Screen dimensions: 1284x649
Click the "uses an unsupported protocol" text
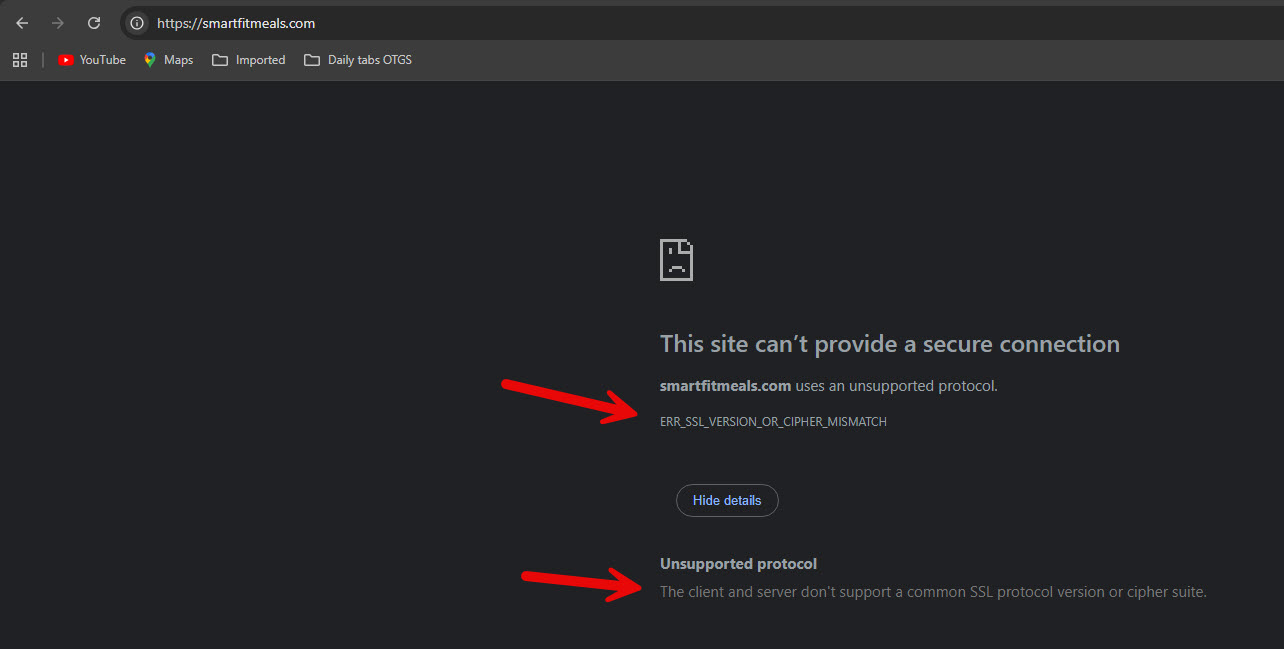[896, 386]
